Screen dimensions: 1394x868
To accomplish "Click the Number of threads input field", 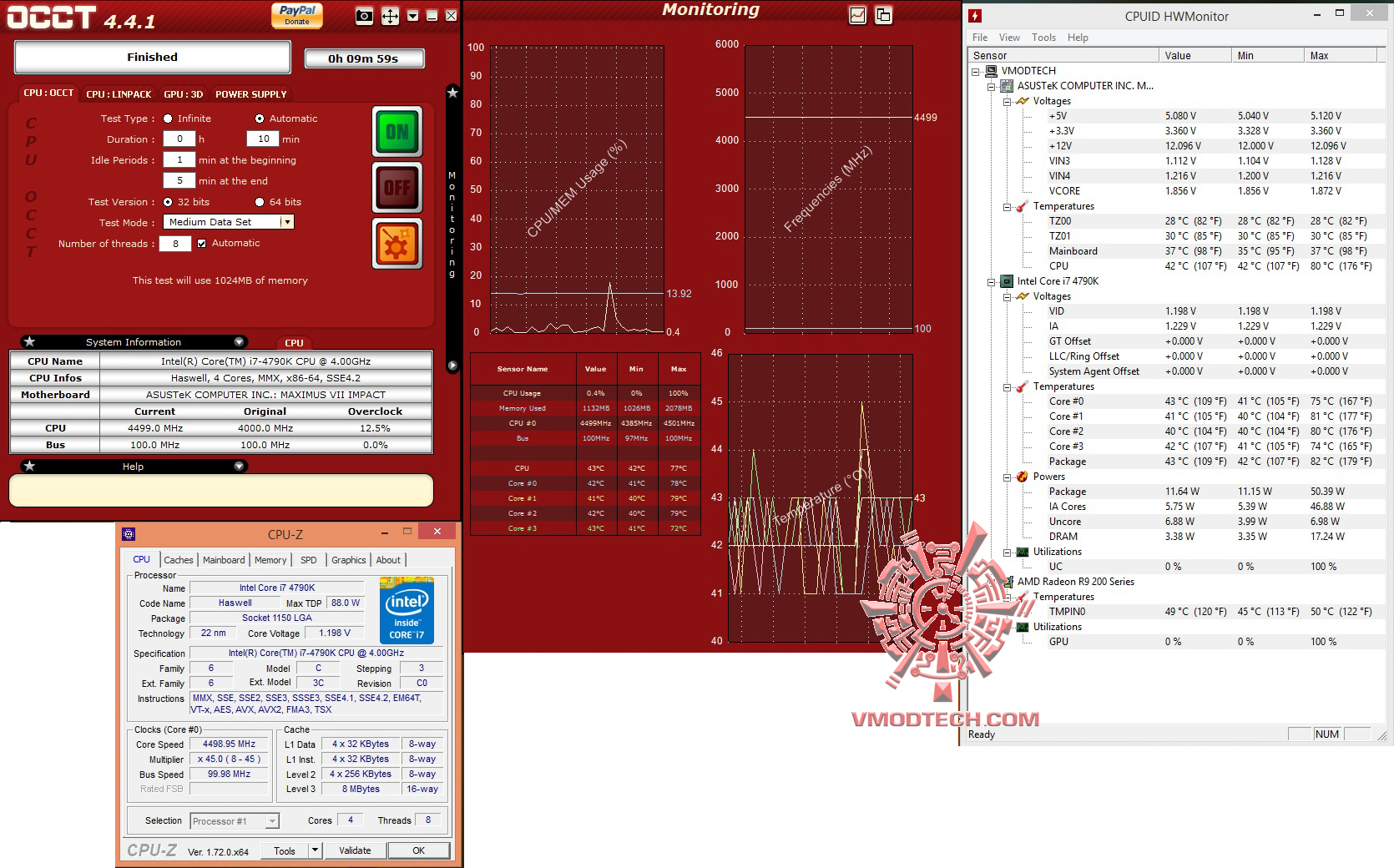I will click(175, 244).
